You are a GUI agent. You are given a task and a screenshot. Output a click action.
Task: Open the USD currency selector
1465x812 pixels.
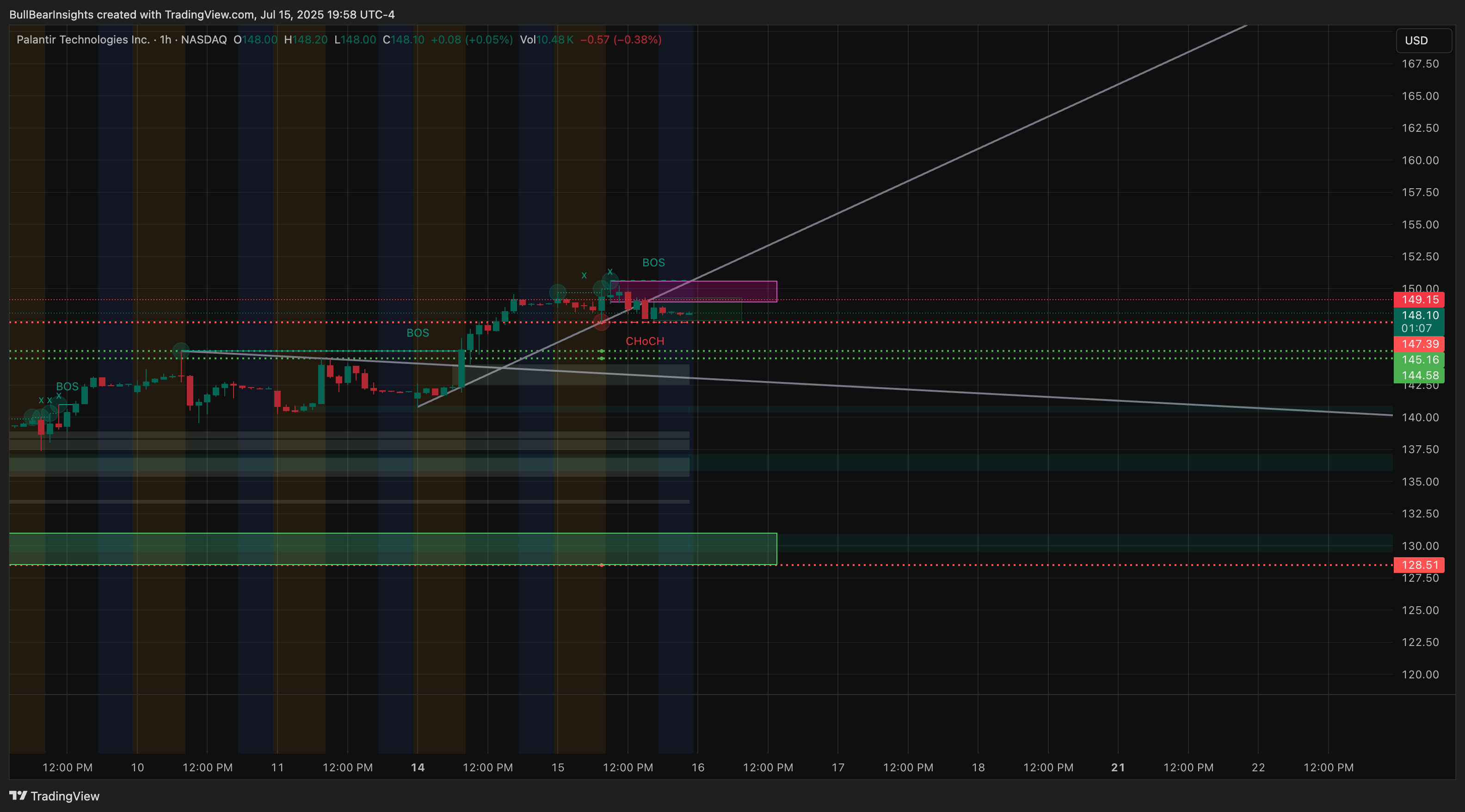coord(1423,40)
